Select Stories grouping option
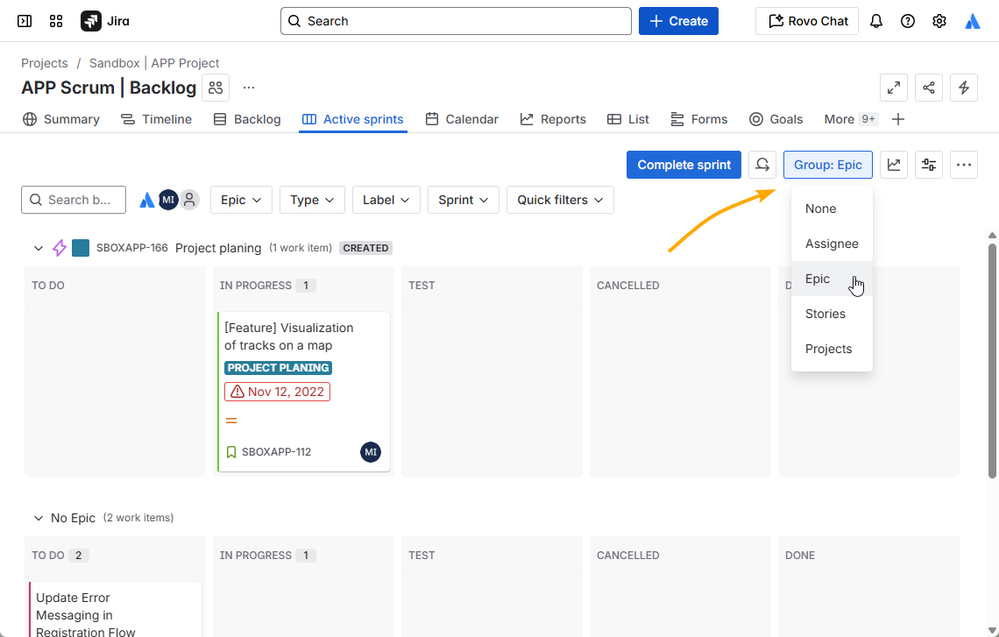The image size is (999, 637). coord(831,314)
